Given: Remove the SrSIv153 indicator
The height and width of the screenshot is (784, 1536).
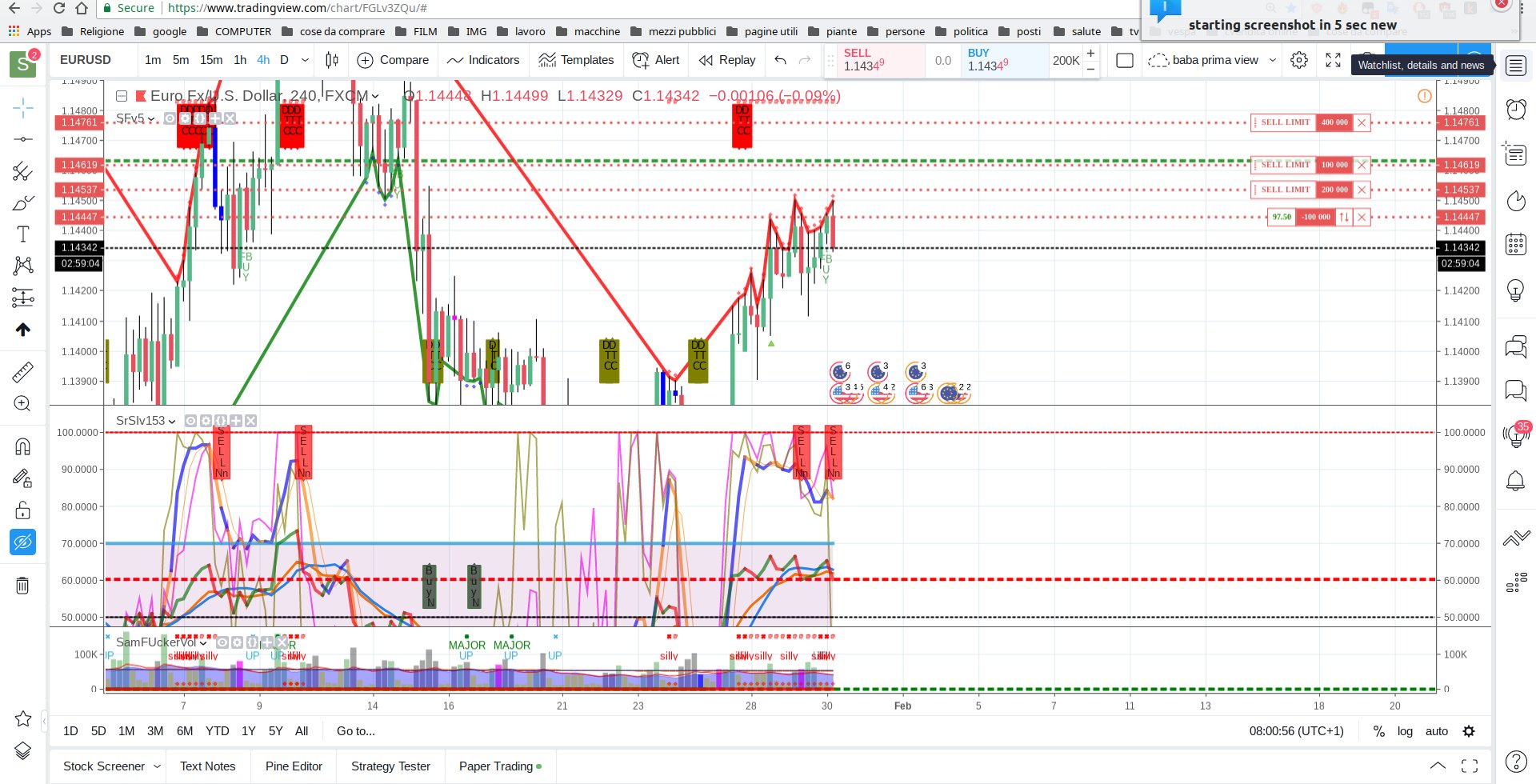Looking at the screenshot, I should (250, 421).
